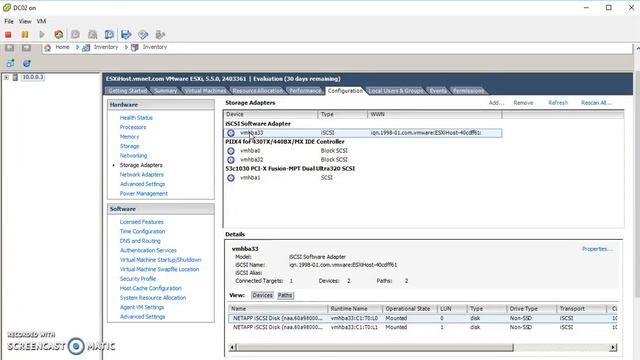The height and width of the screenshot is (360, 640).
Task: Open the Authentication Services link
Action: (x=148, y=251)
